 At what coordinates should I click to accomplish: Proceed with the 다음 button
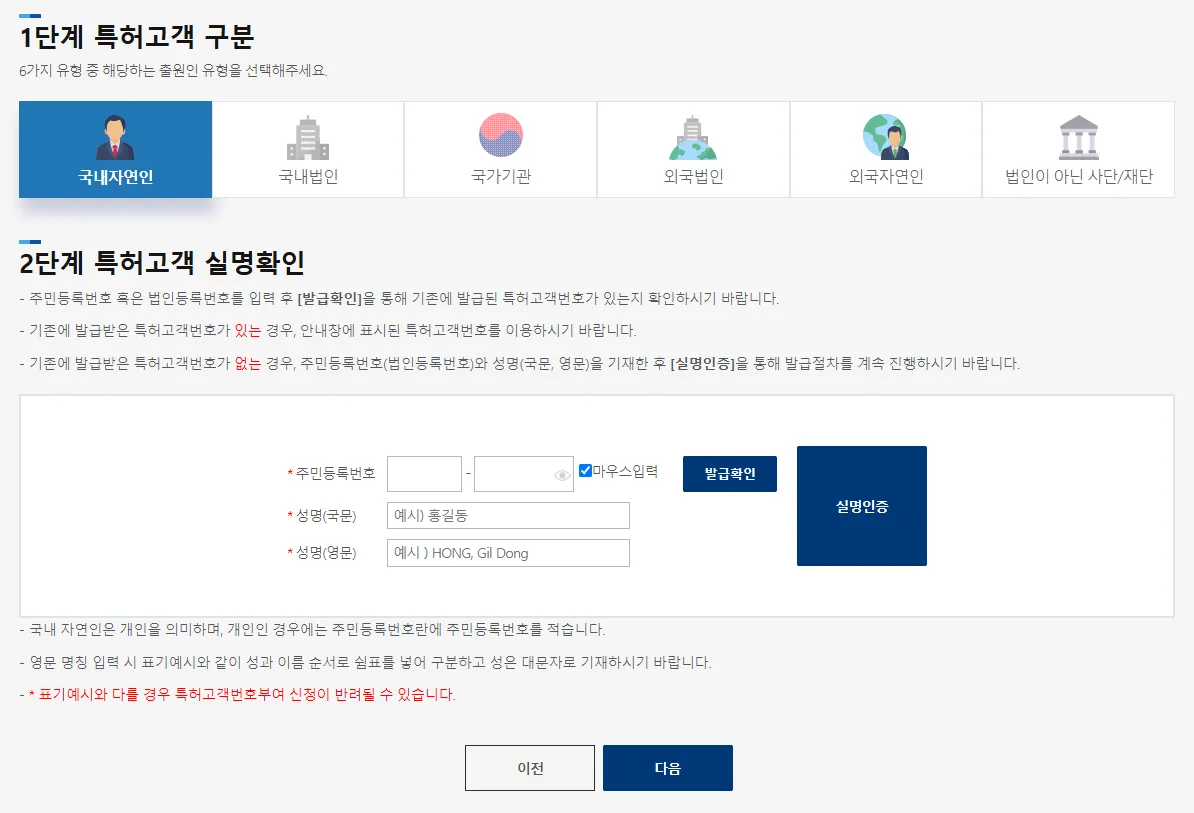point(667,768)
